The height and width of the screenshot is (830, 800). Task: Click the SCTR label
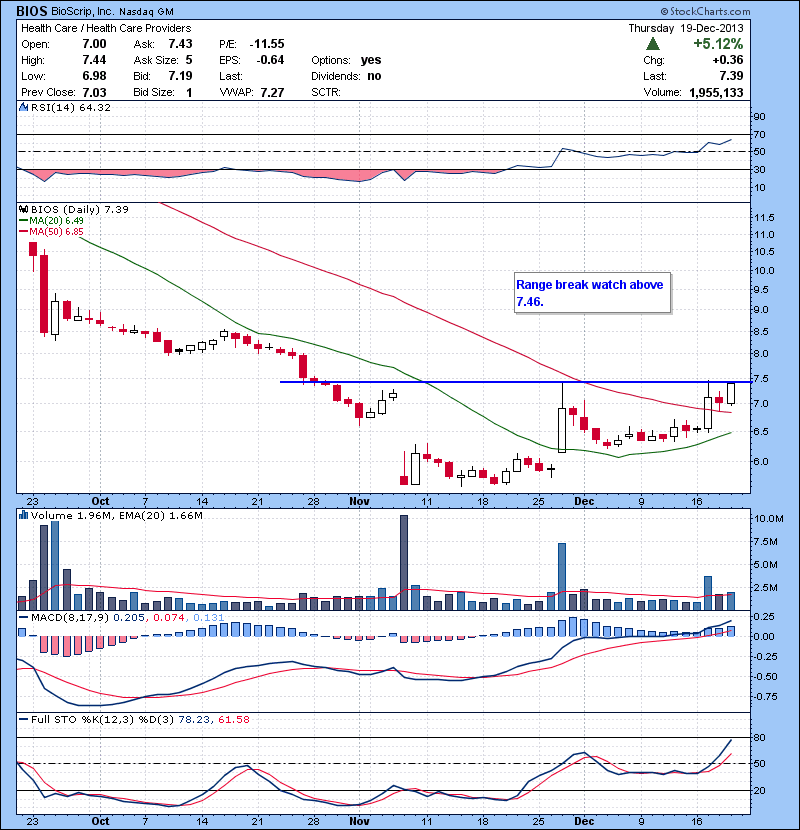[x=326, y=92]
